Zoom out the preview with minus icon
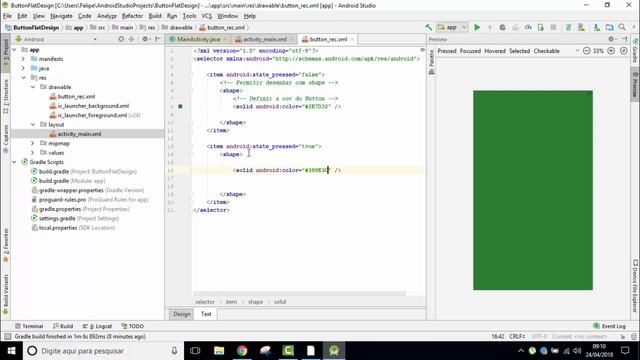 click(x=587, y=51)
